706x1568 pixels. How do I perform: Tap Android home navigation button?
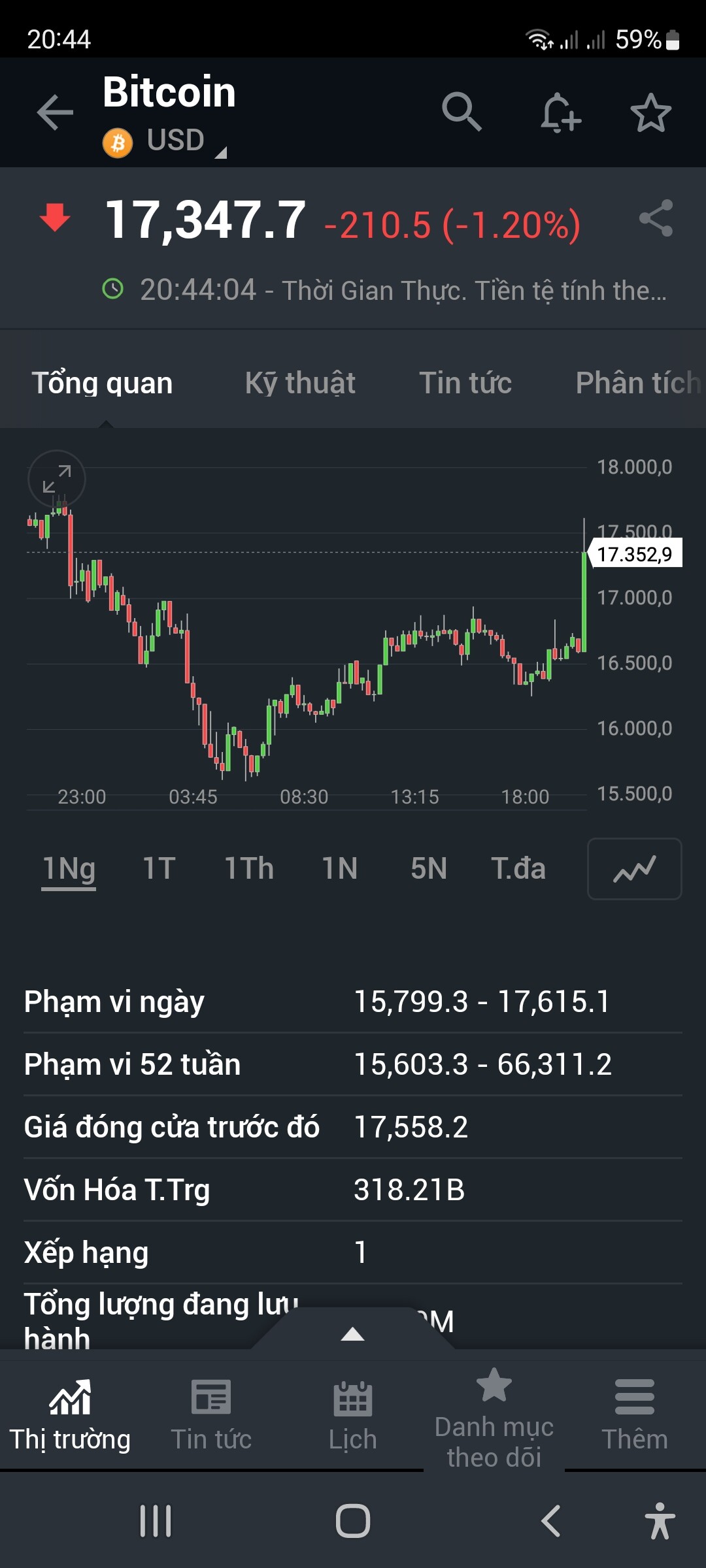pyautogui.click(x=353, y=1521)
